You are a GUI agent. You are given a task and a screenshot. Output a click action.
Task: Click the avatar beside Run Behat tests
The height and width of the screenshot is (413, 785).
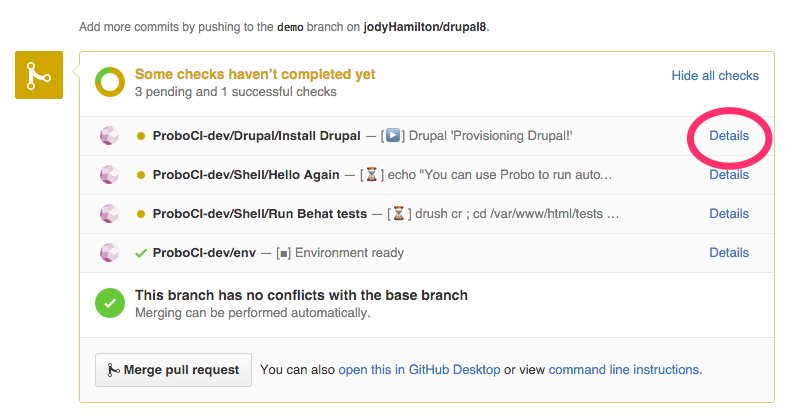110,214
